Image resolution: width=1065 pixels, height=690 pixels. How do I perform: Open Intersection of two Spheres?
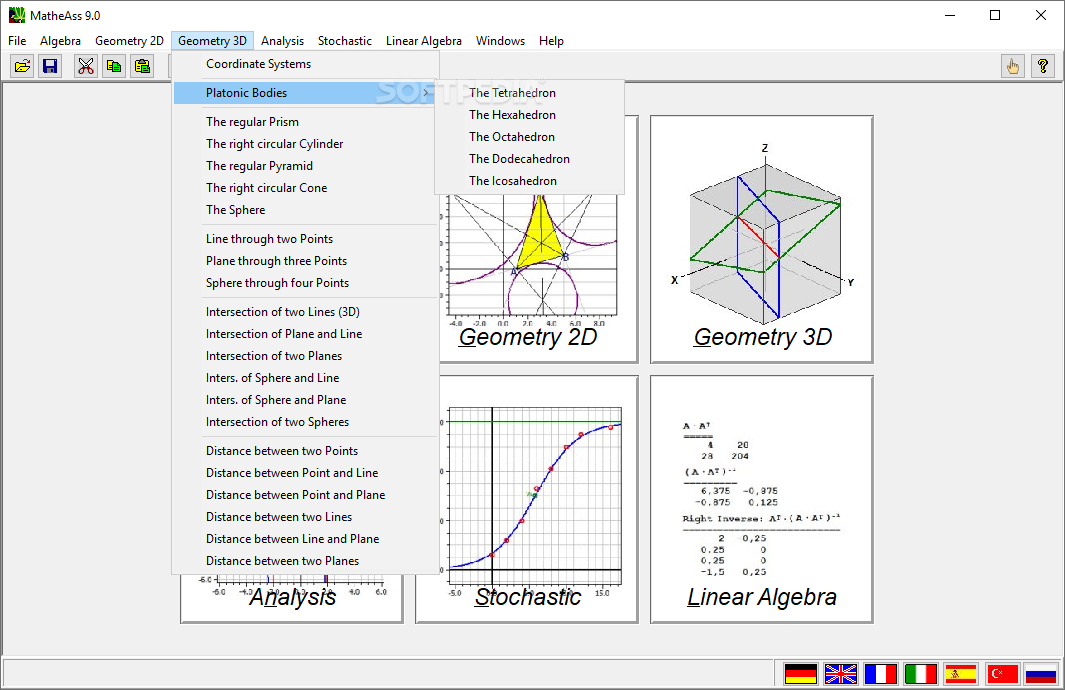[306, 422]
